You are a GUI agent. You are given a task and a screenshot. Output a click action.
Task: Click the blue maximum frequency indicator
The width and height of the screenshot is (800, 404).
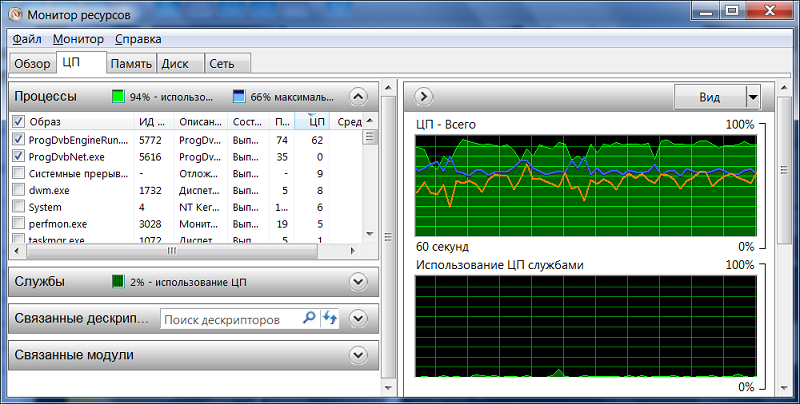(239, 97)
